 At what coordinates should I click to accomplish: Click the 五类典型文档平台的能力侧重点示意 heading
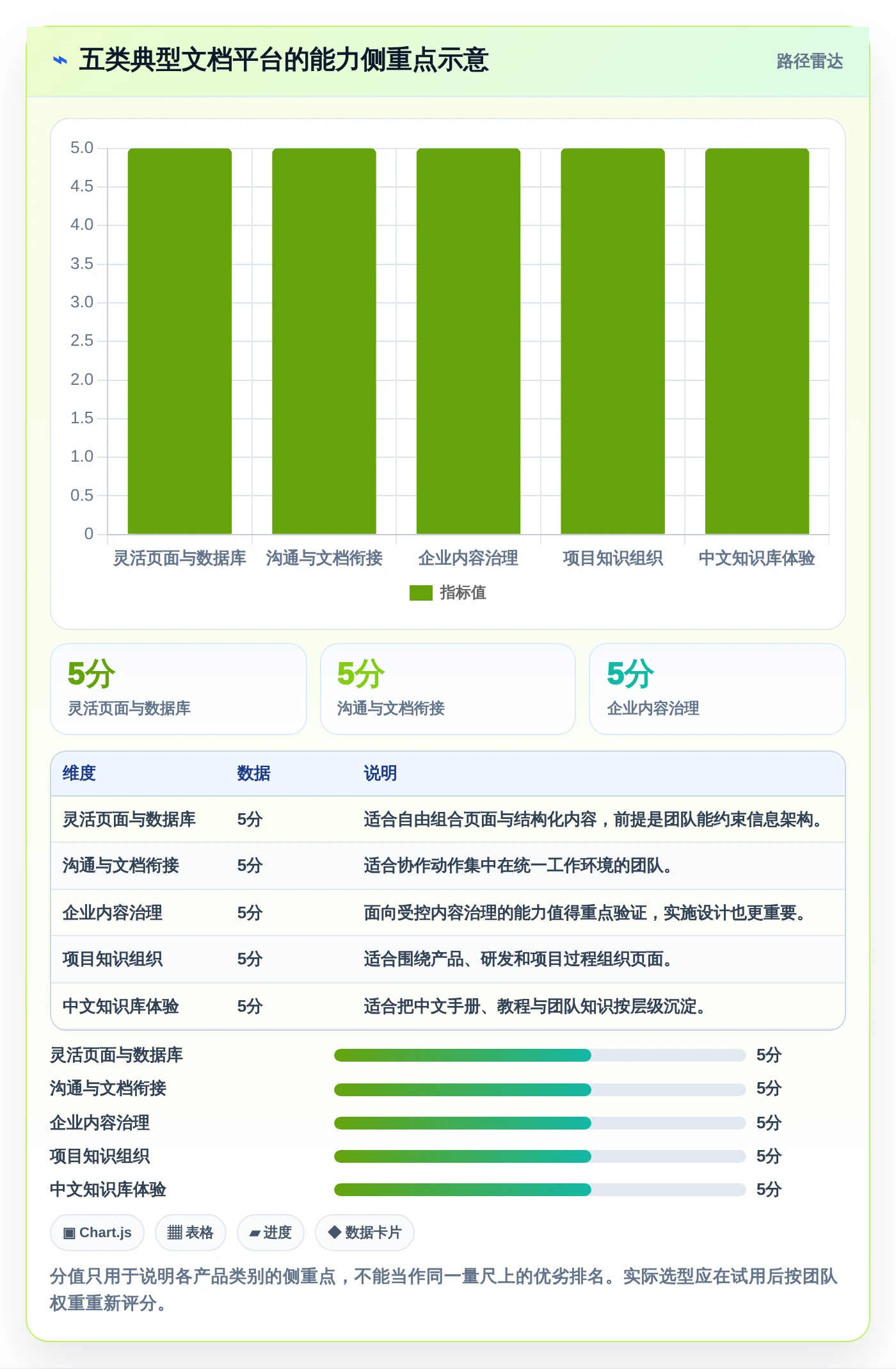(x=284, y=60)
